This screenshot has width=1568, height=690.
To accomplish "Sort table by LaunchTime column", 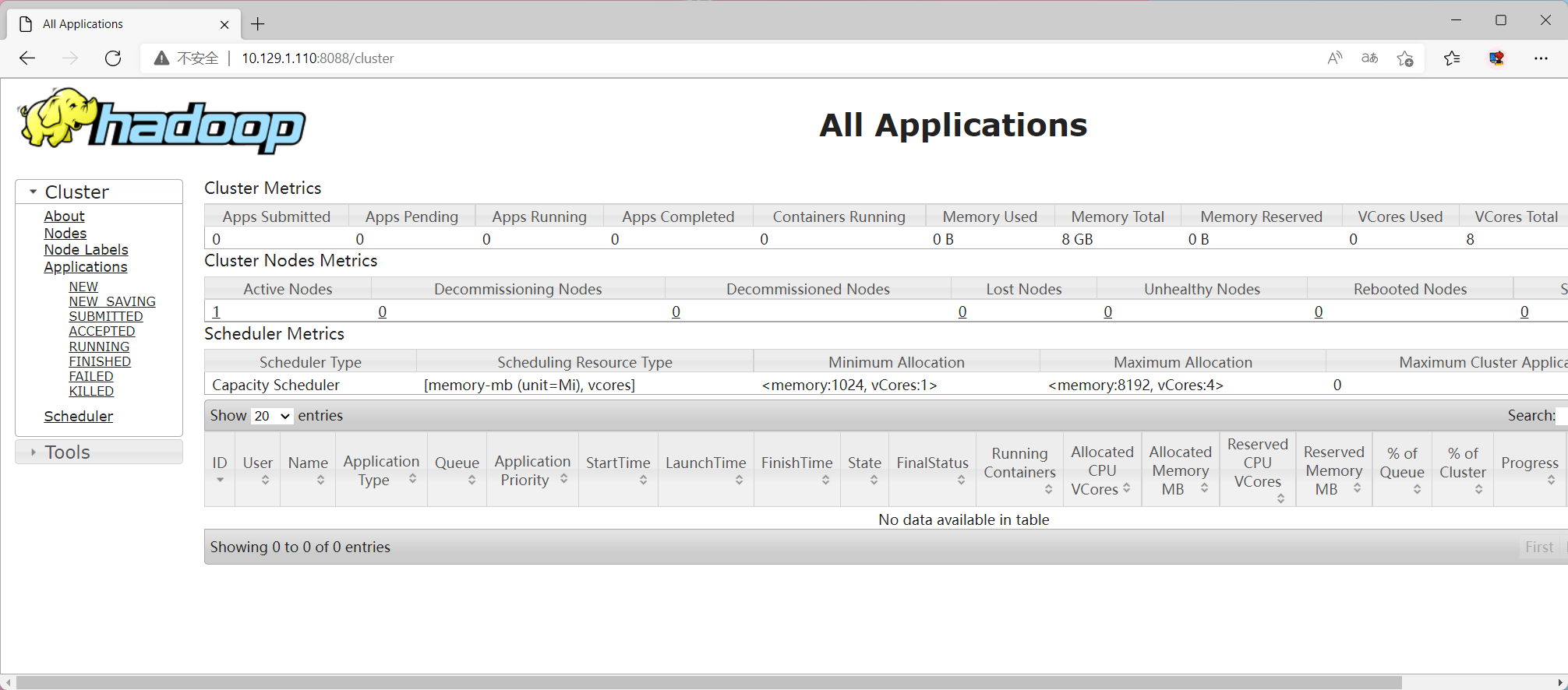I will tap(705, 469).
